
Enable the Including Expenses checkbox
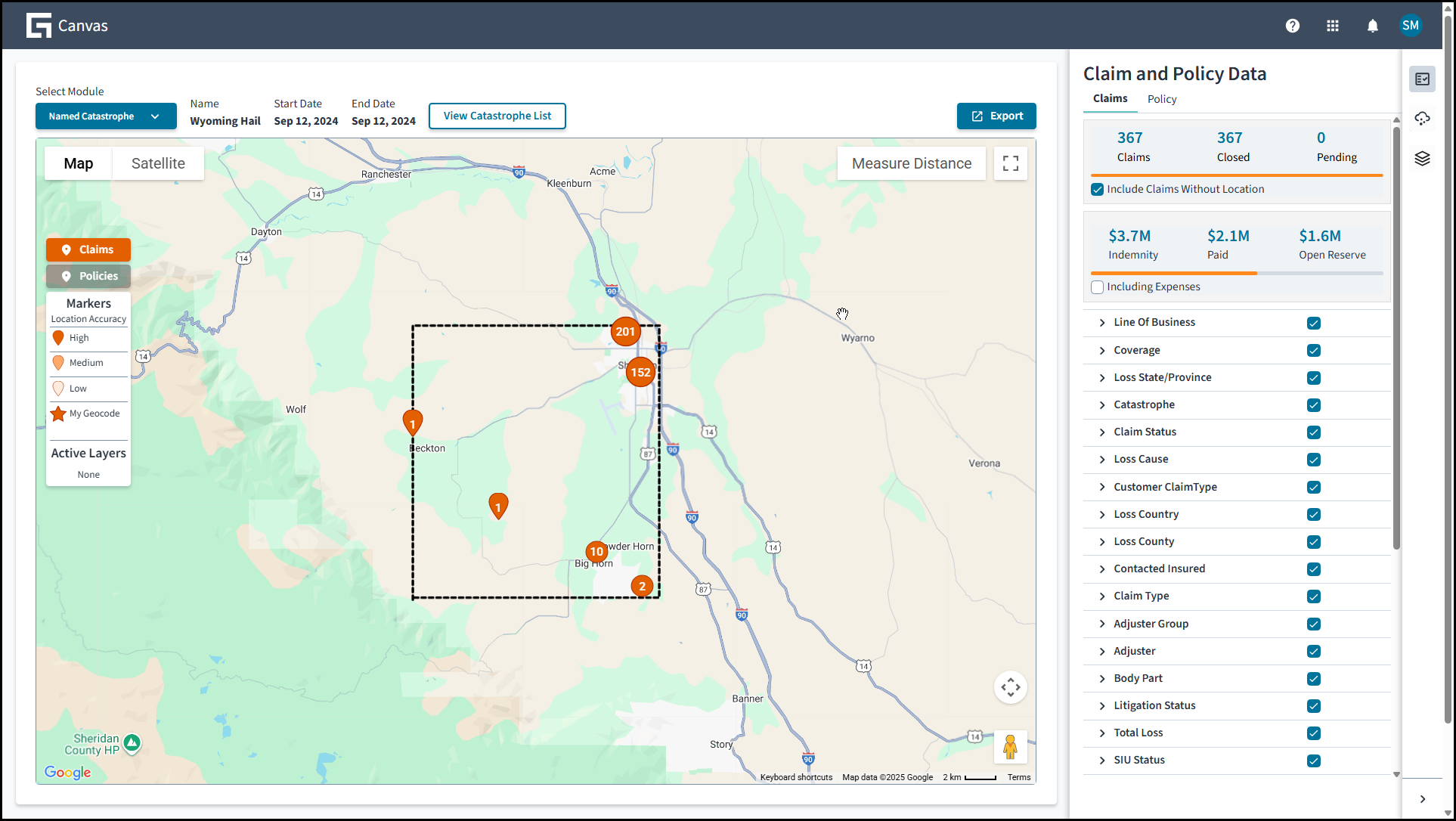(x=1098, y=287)
